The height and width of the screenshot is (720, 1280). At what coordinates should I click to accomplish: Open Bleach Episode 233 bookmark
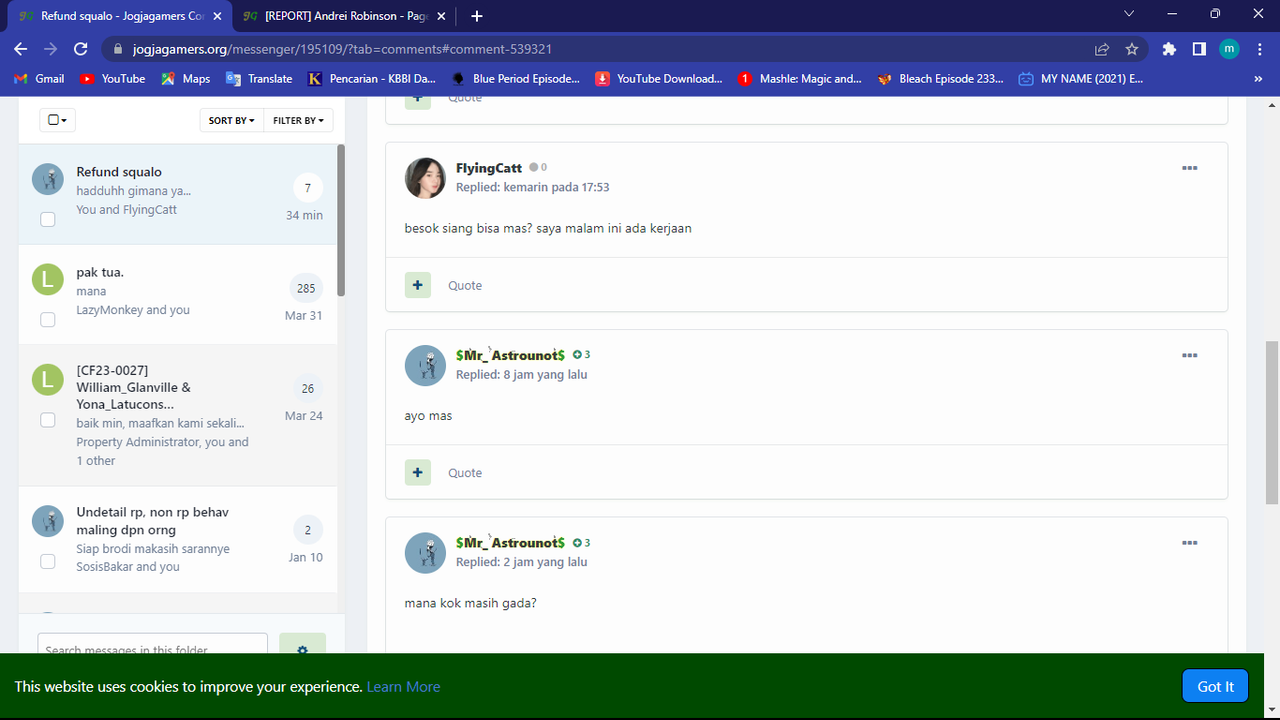point(941,78)
